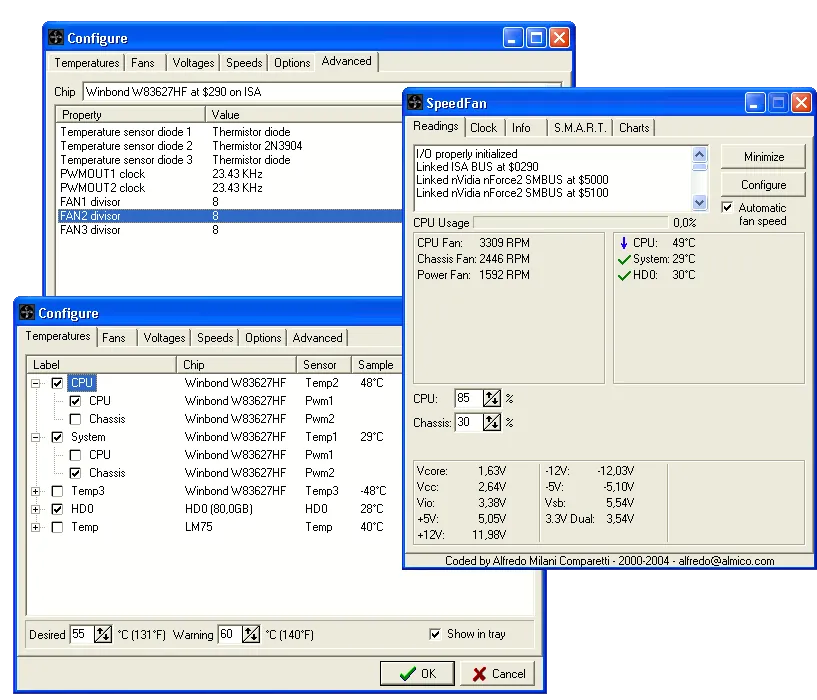The height and width of the screenshot is (700, 817).
Task: Open Speeds tab in front Configure window
Action: (215, 338)
